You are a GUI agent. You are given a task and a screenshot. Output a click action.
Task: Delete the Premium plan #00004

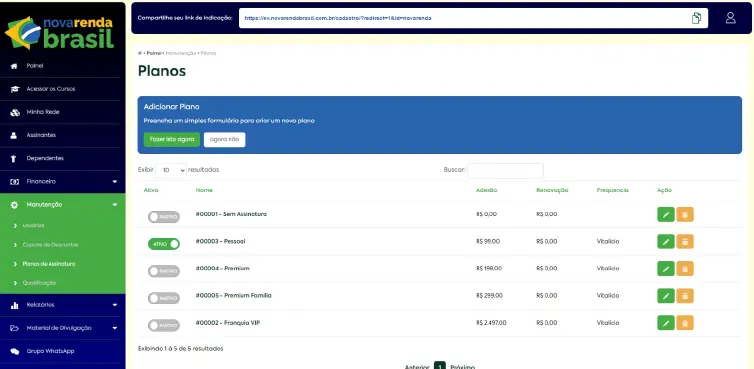pos(685,268)
